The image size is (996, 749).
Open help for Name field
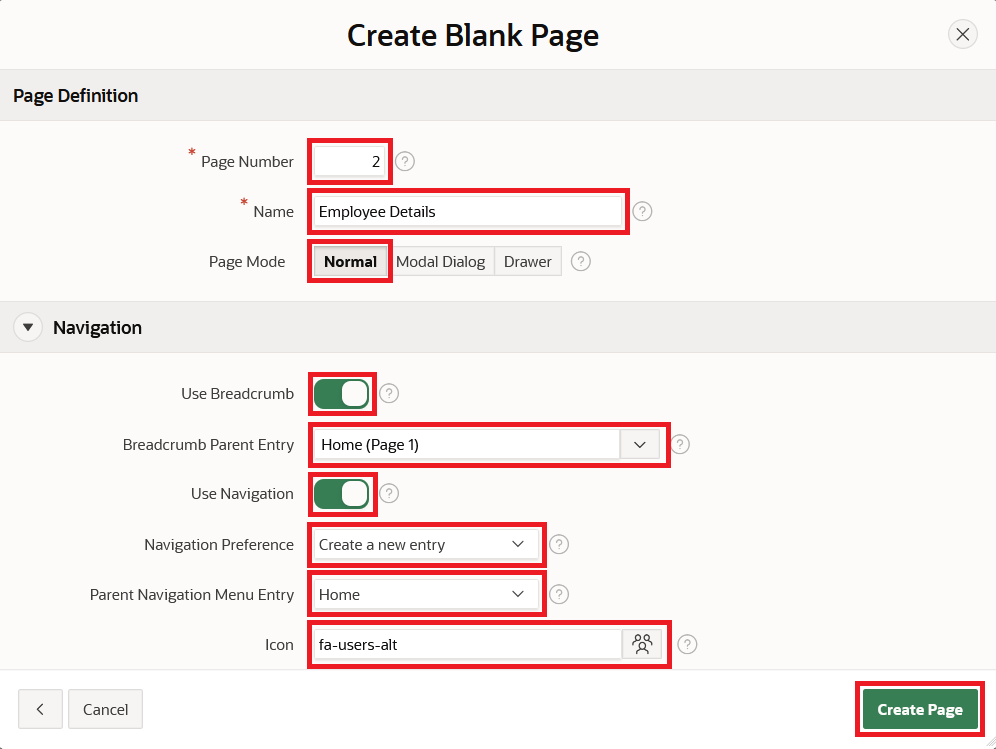coord(642,212)
